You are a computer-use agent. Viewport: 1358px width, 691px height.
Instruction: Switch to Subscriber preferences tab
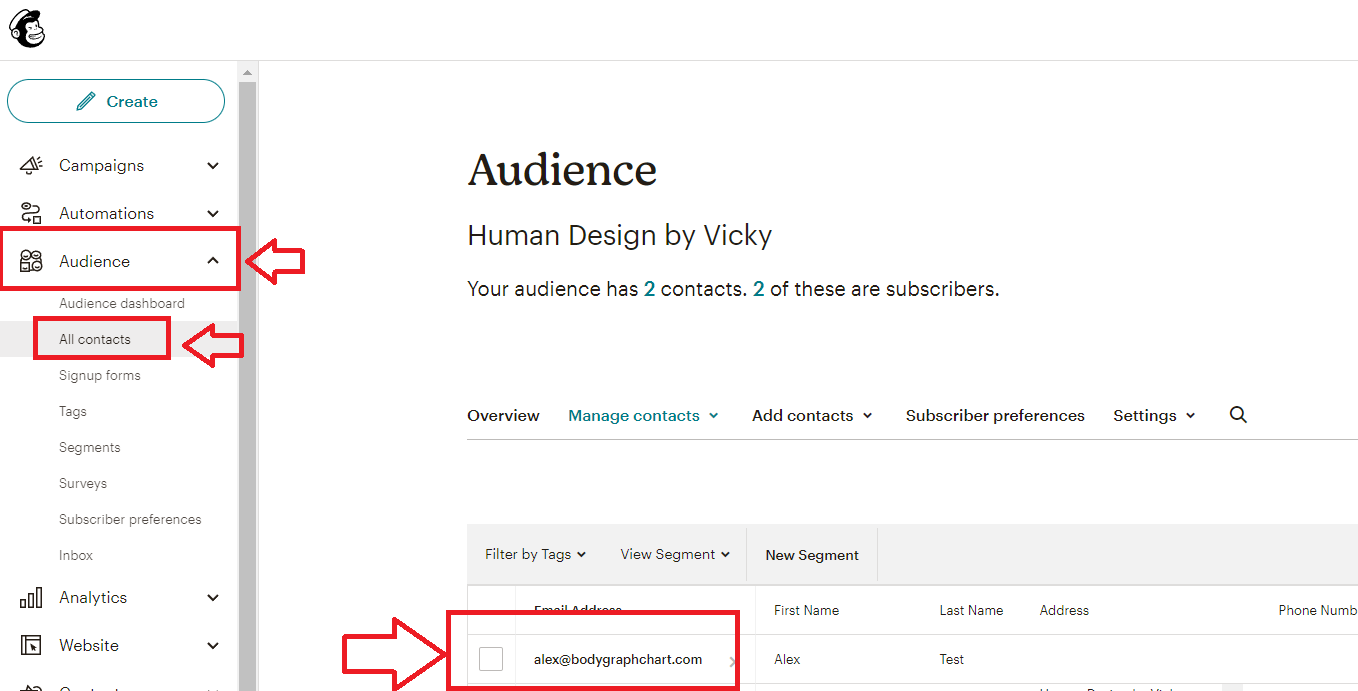pyautogui.click(x=995, y=415)
